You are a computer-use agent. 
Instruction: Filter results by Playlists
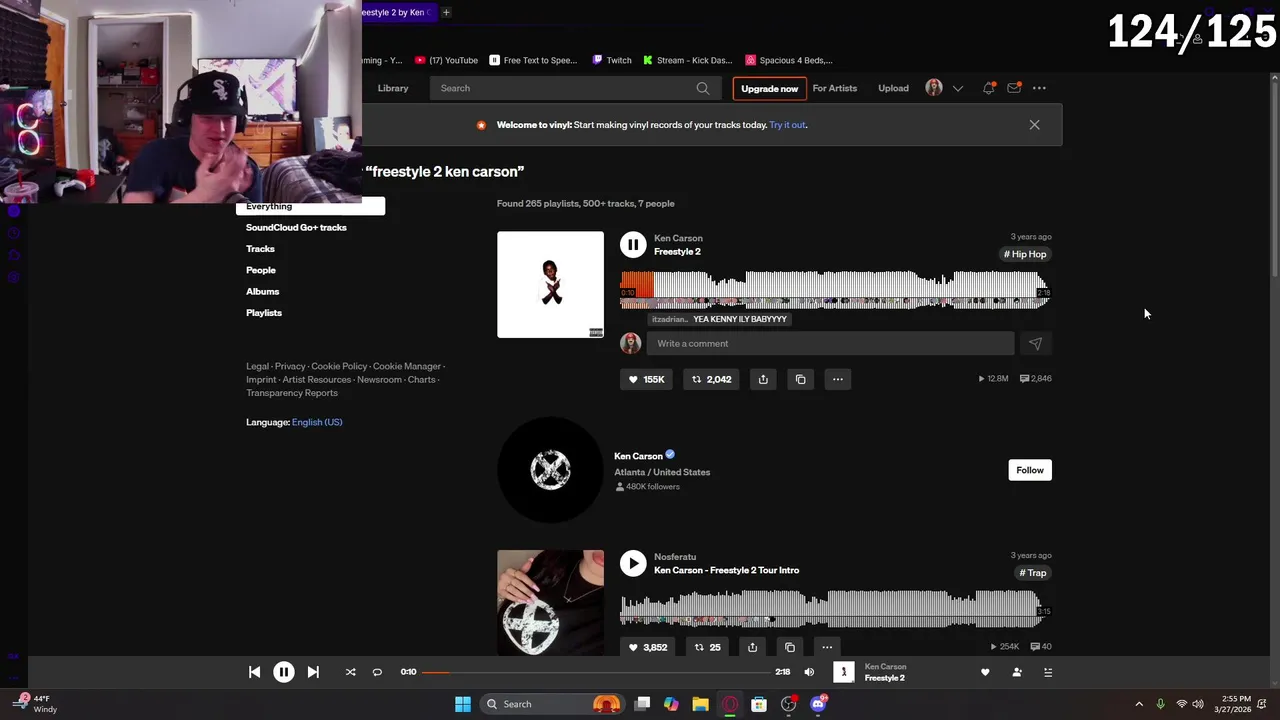pyautogui.click(x=264, y=313)
